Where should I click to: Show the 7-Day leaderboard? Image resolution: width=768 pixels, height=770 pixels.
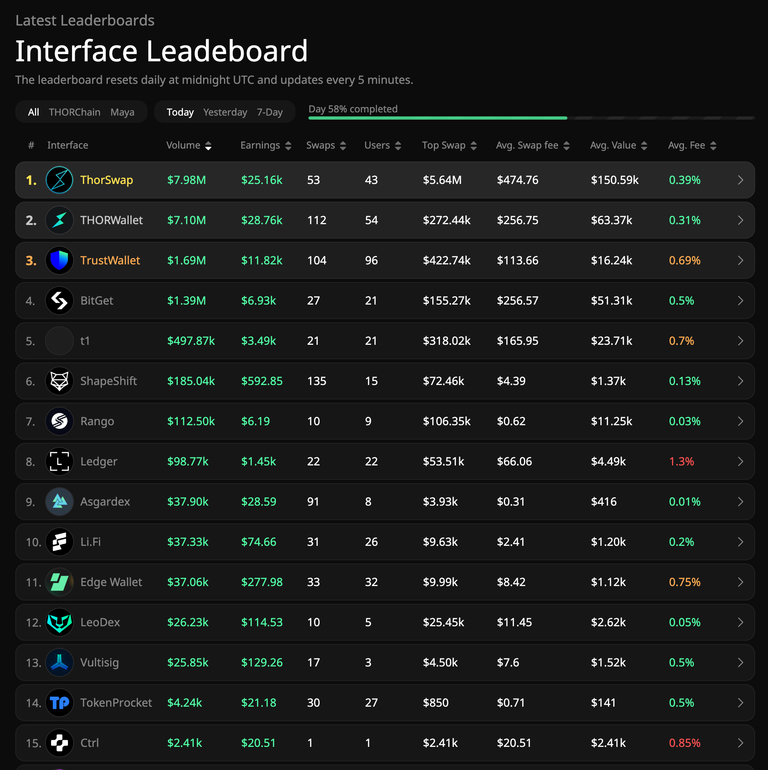tap(270, 112)
